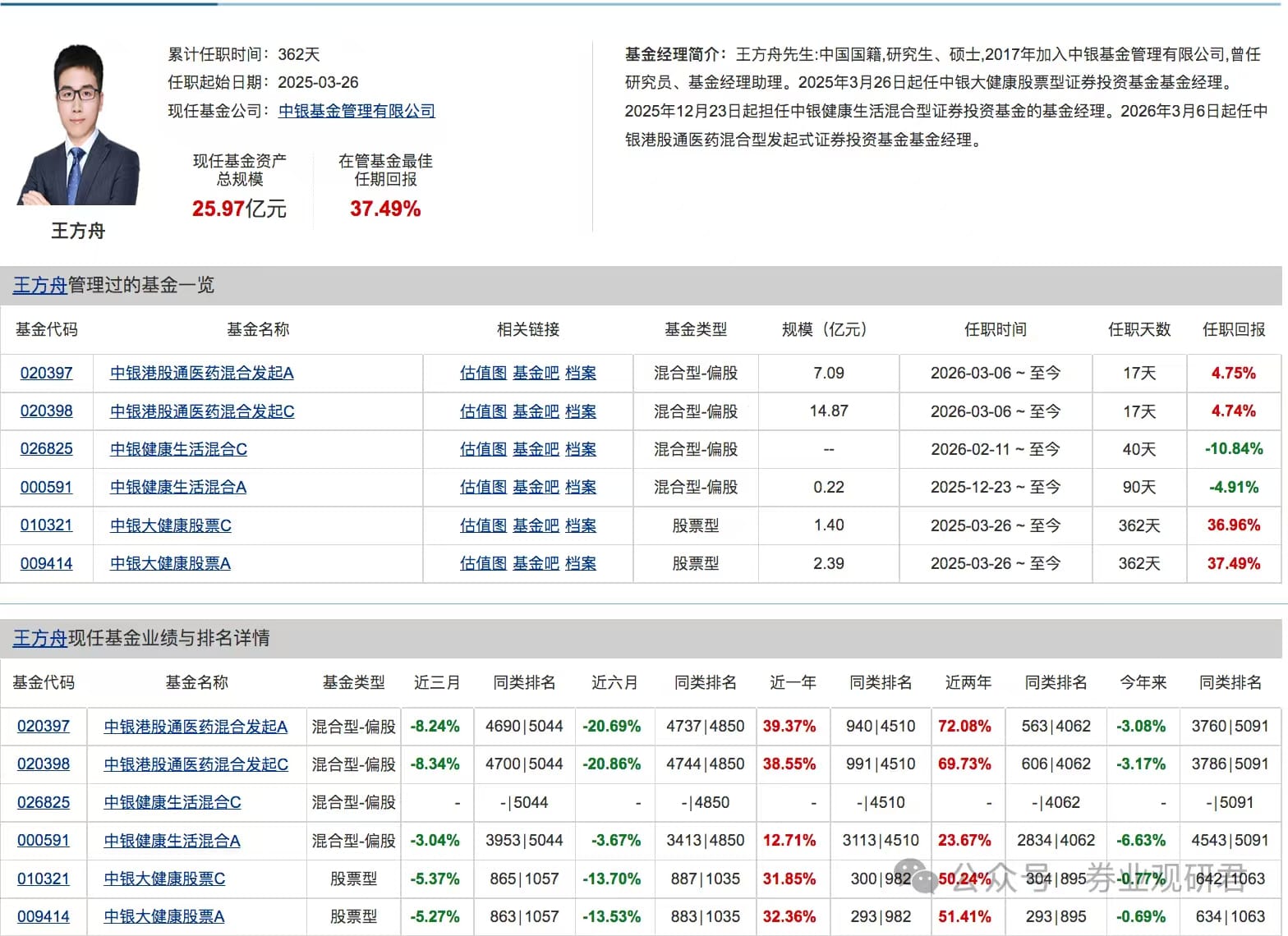Click 王方舟 link in 现任基金业绩与排名详情 header
This screenshot has width=1288, height=936.
pyautogui.click(x=39, y=638)
